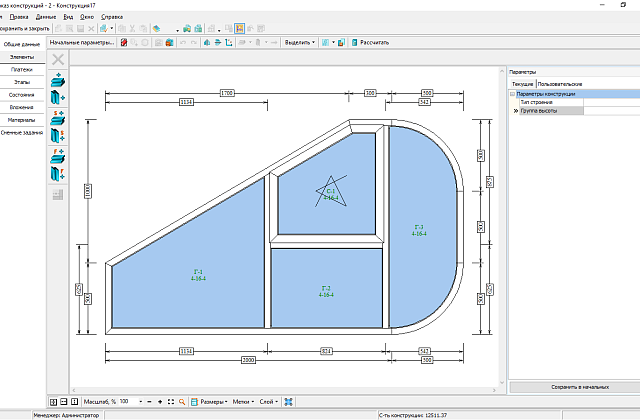Viewport: 640px width, 420px height.
Task: Click the axes dimension tool icon
Action: [x=229, y=42]
